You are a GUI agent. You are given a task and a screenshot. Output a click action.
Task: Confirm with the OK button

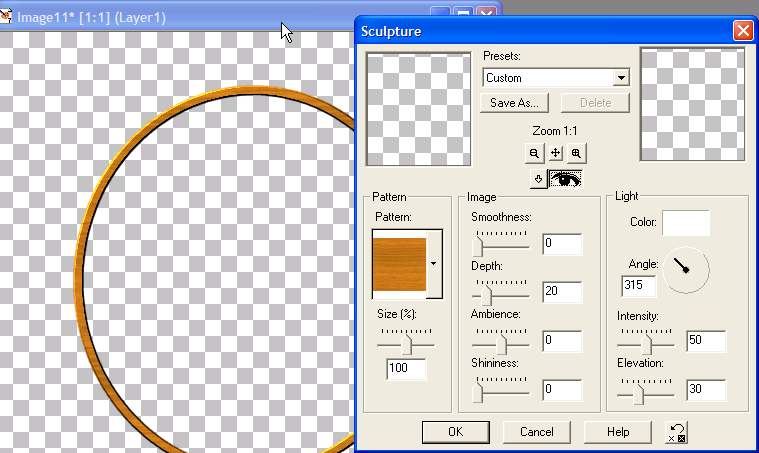pyautogui.click(x=455, y=432)
